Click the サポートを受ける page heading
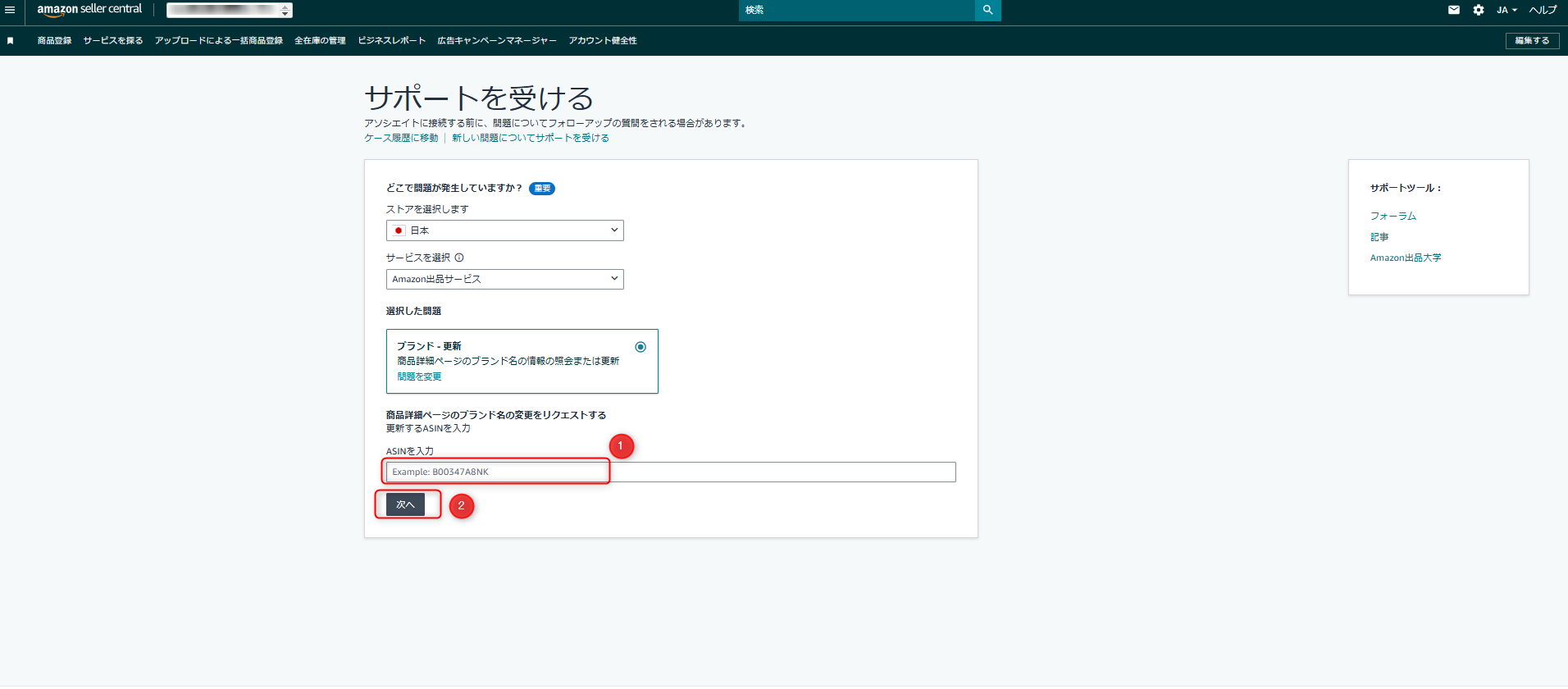Viewport: 1568px width, 689px height. tap(479, 98)
